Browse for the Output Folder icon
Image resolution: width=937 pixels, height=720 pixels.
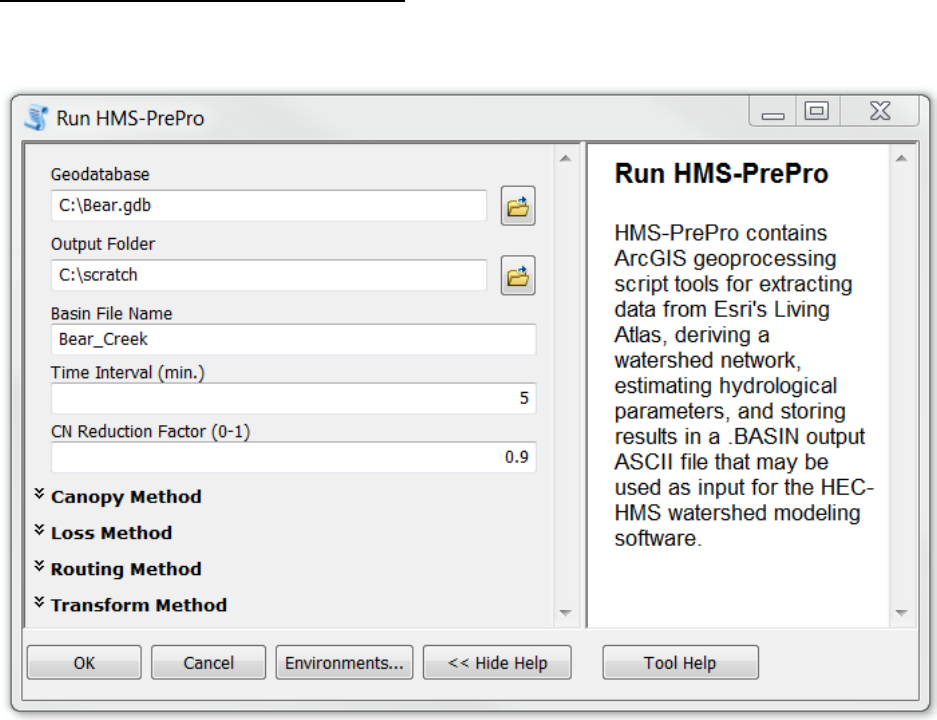click(518, 276)
